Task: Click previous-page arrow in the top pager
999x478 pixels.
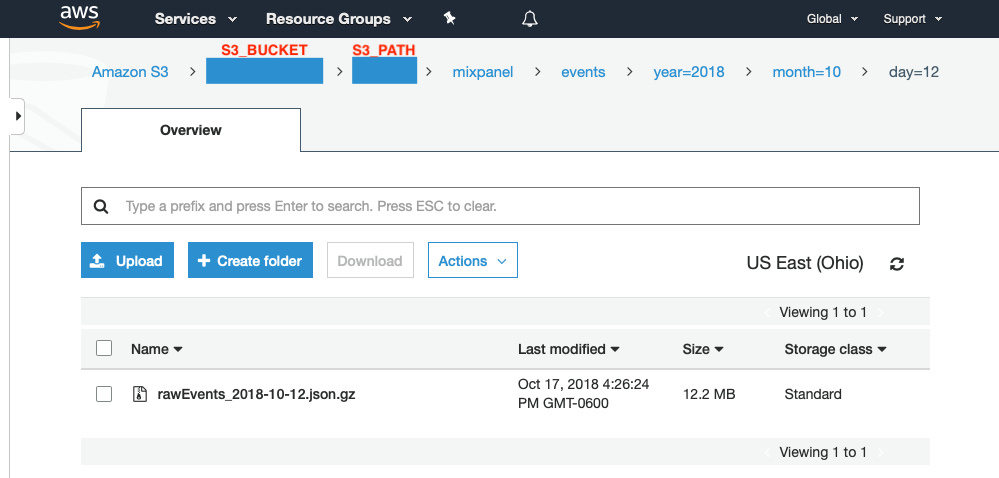Action: (x=766, y=312)
